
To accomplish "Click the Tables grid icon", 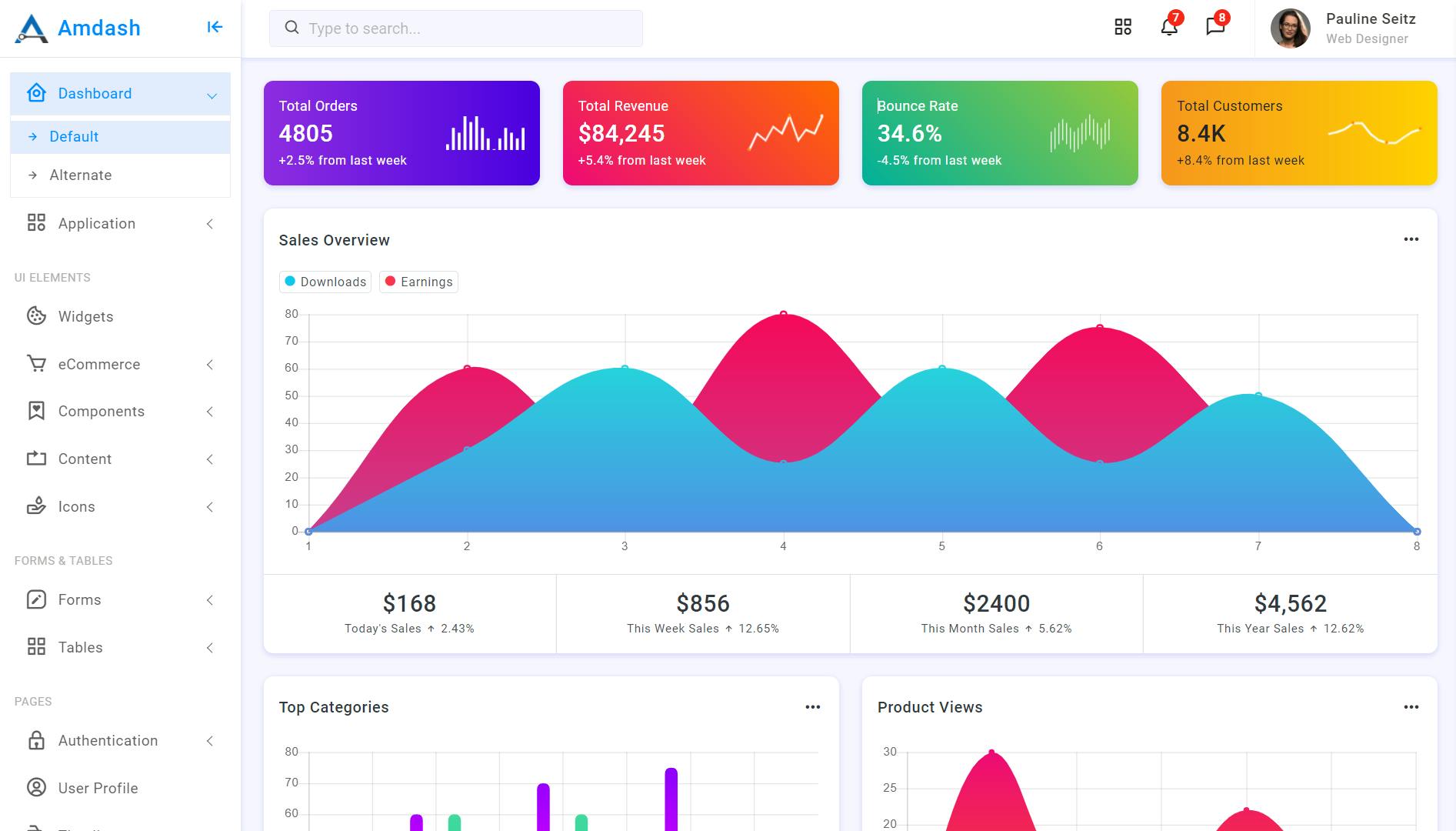I will click(x=36, y=647).
